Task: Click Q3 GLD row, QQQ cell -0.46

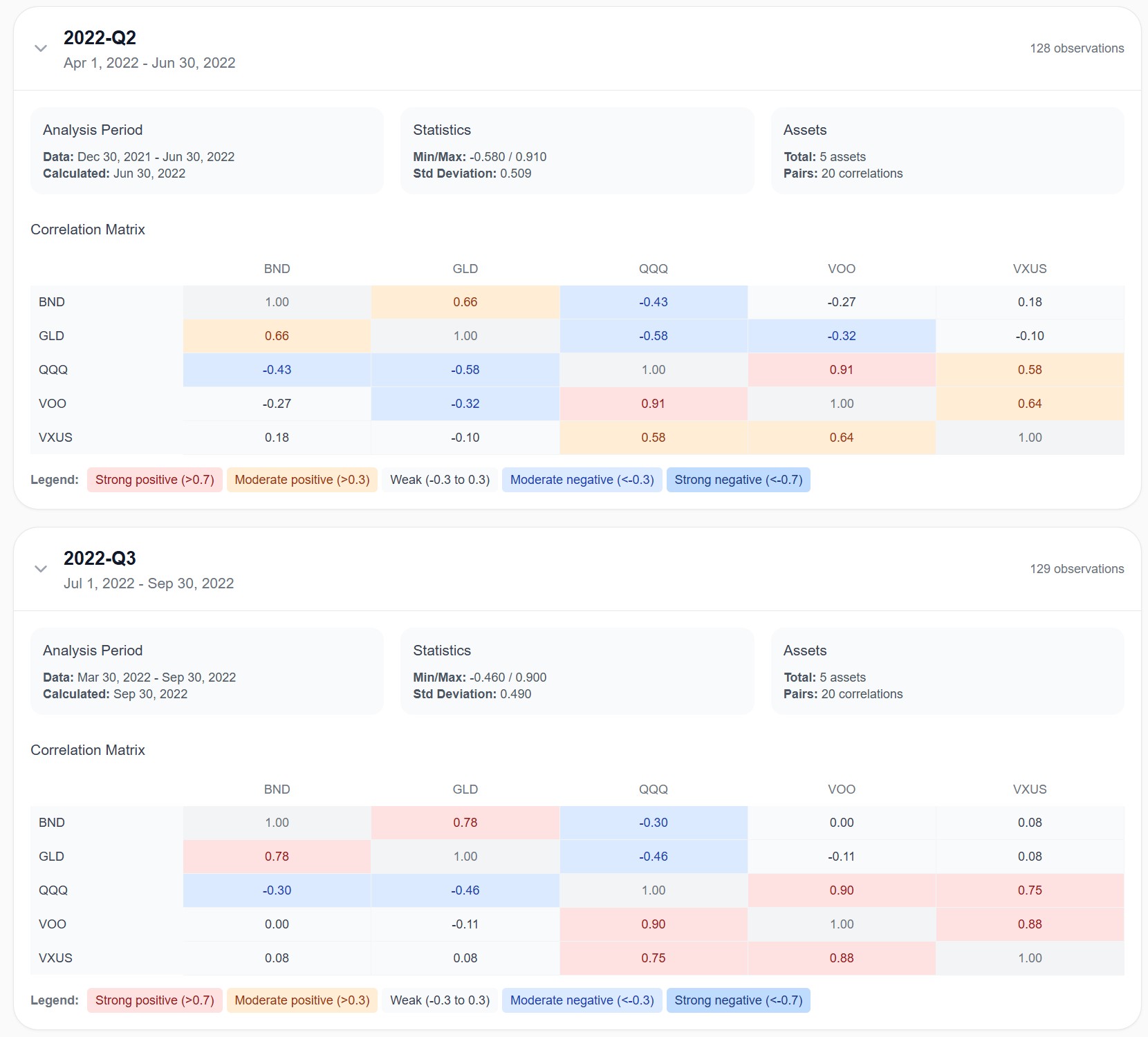Action: point(654,857)
